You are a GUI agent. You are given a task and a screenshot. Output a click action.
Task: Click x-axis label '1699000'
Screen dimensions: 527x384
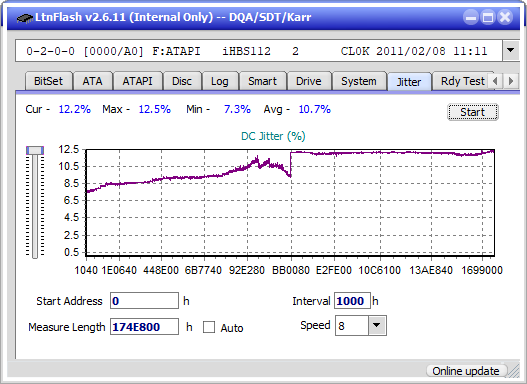coord(482,270)
